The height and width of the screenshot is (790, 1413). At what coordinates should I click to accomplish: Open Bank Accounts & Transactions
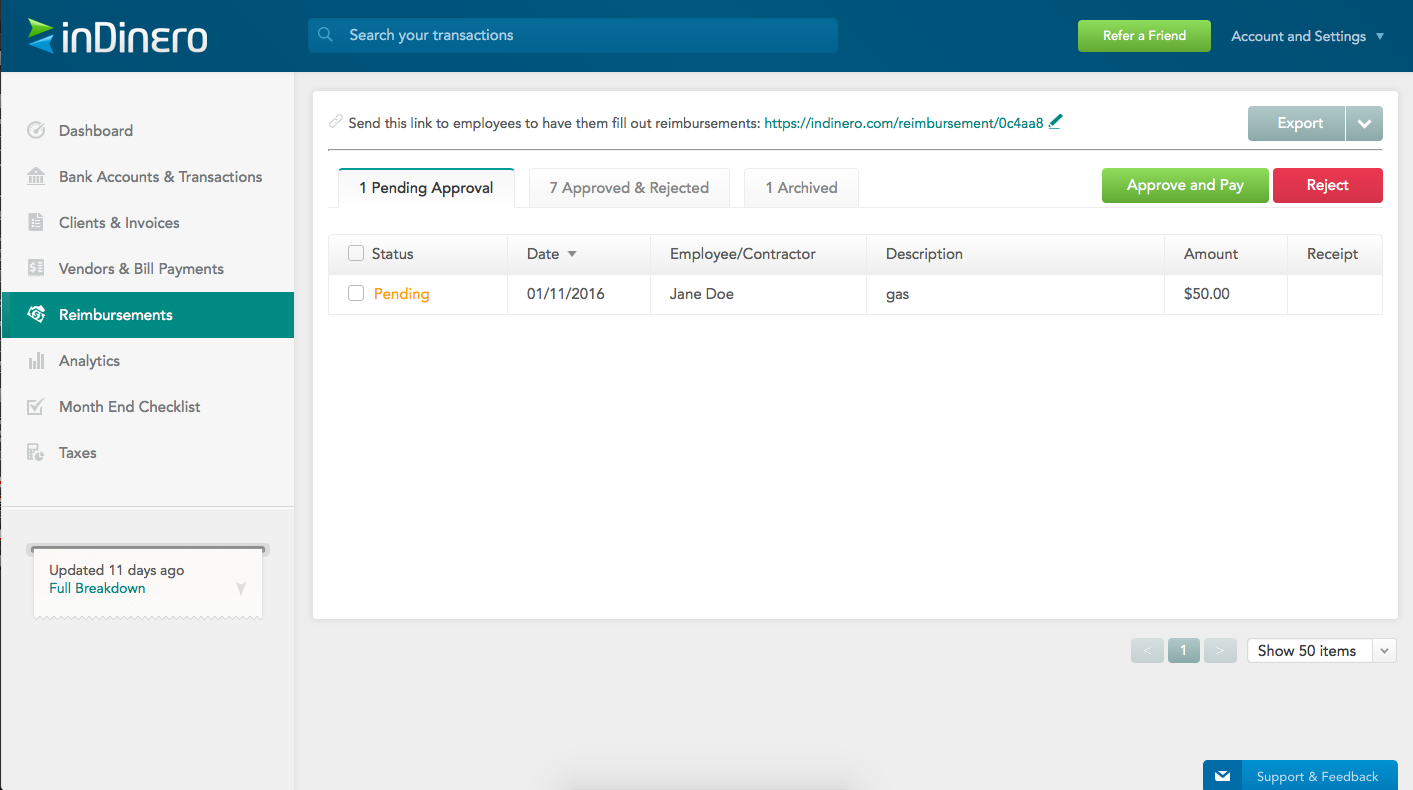160,177
